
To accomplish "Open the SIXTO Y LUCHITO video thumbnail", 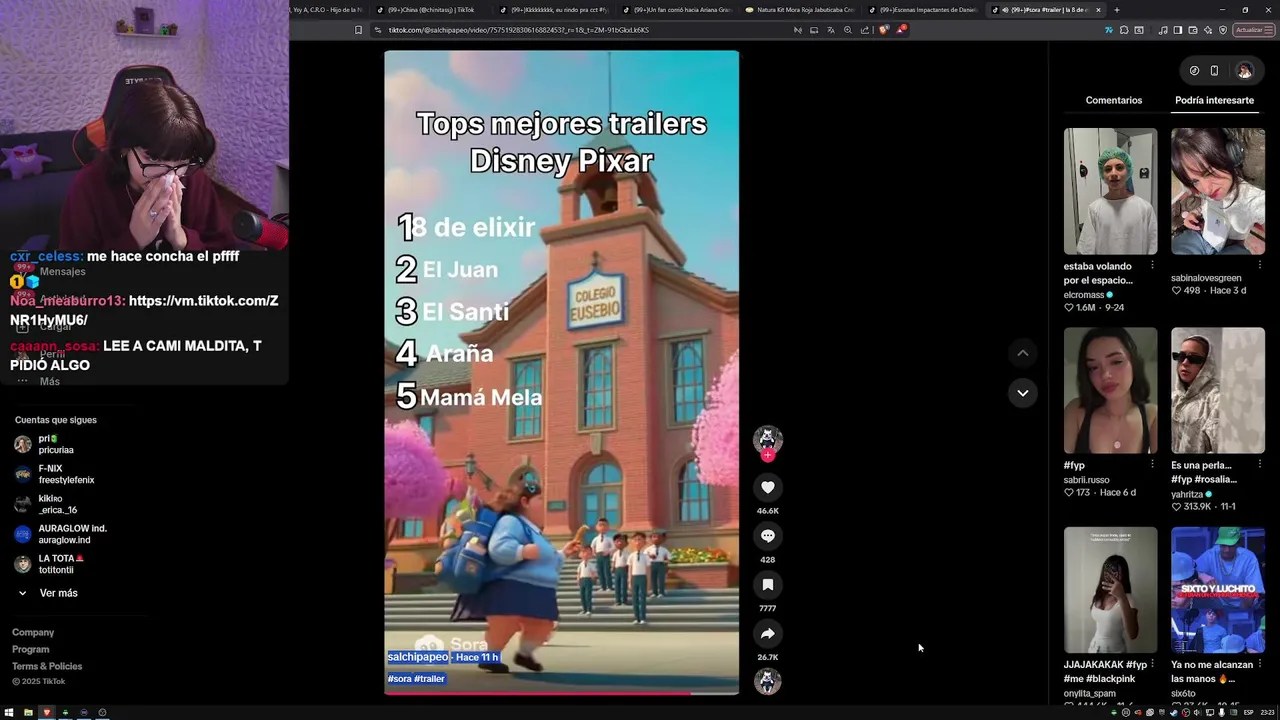I will [x=1218, y=590].
